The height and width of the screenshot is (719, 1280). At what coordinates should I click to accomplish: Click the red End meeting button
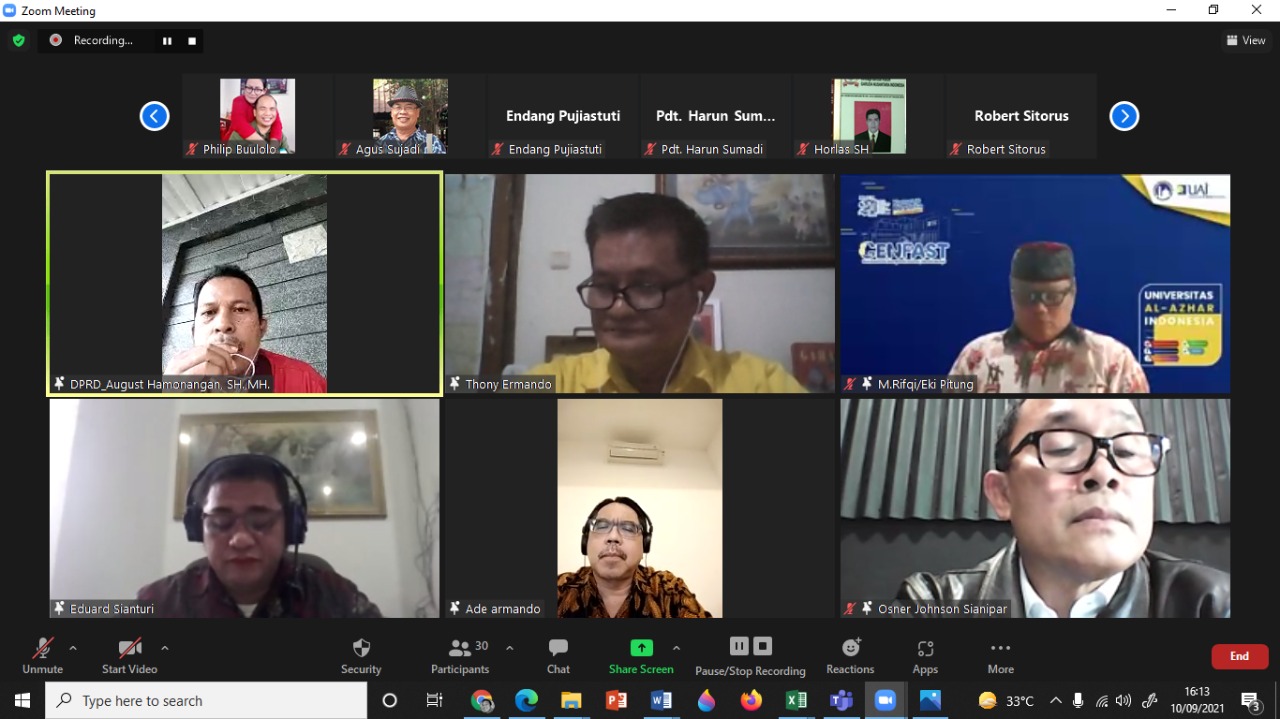pos(1239,656)
